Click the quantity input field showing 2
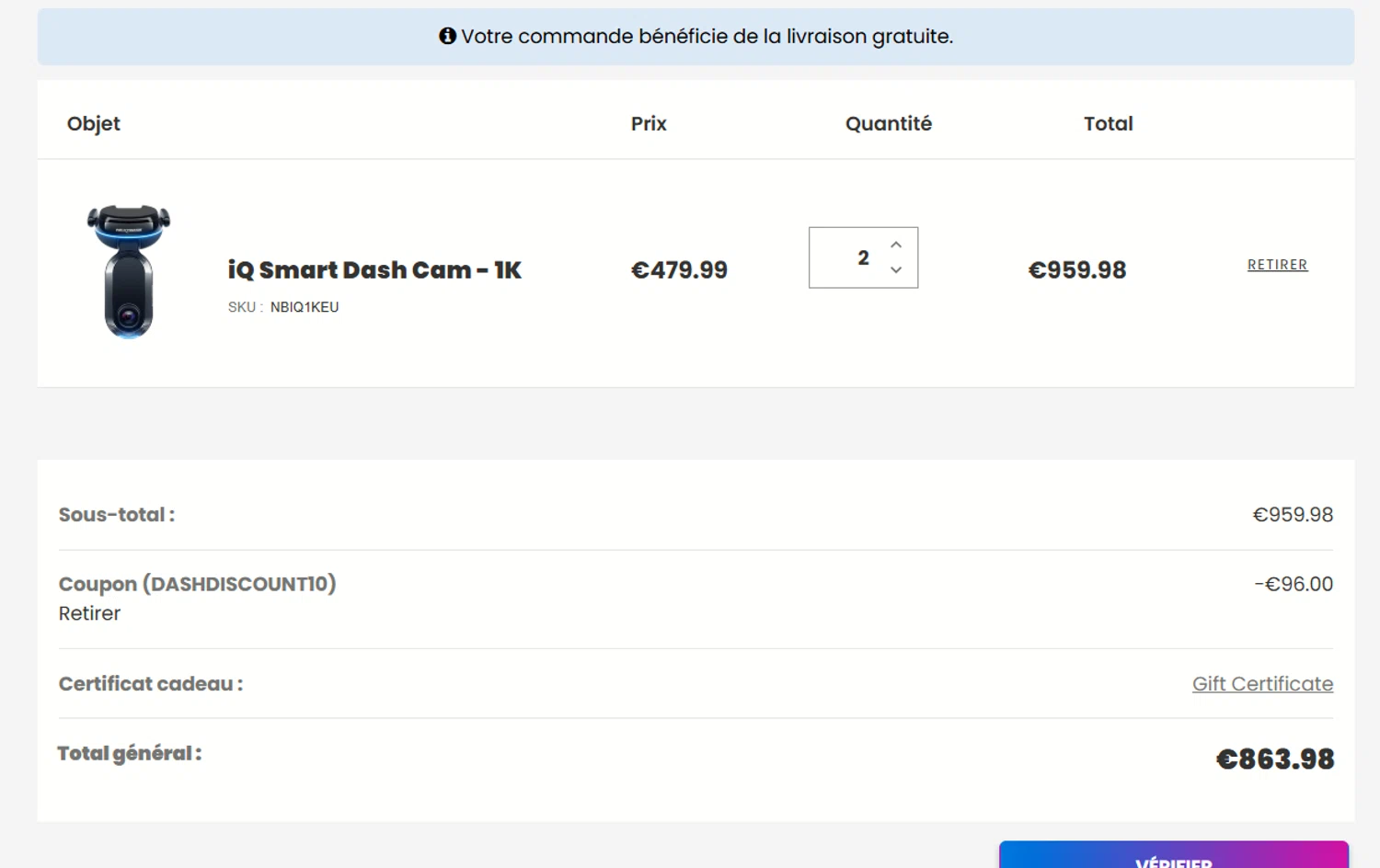The width and height of the screenshot is (1380, 868). [863, 257]
